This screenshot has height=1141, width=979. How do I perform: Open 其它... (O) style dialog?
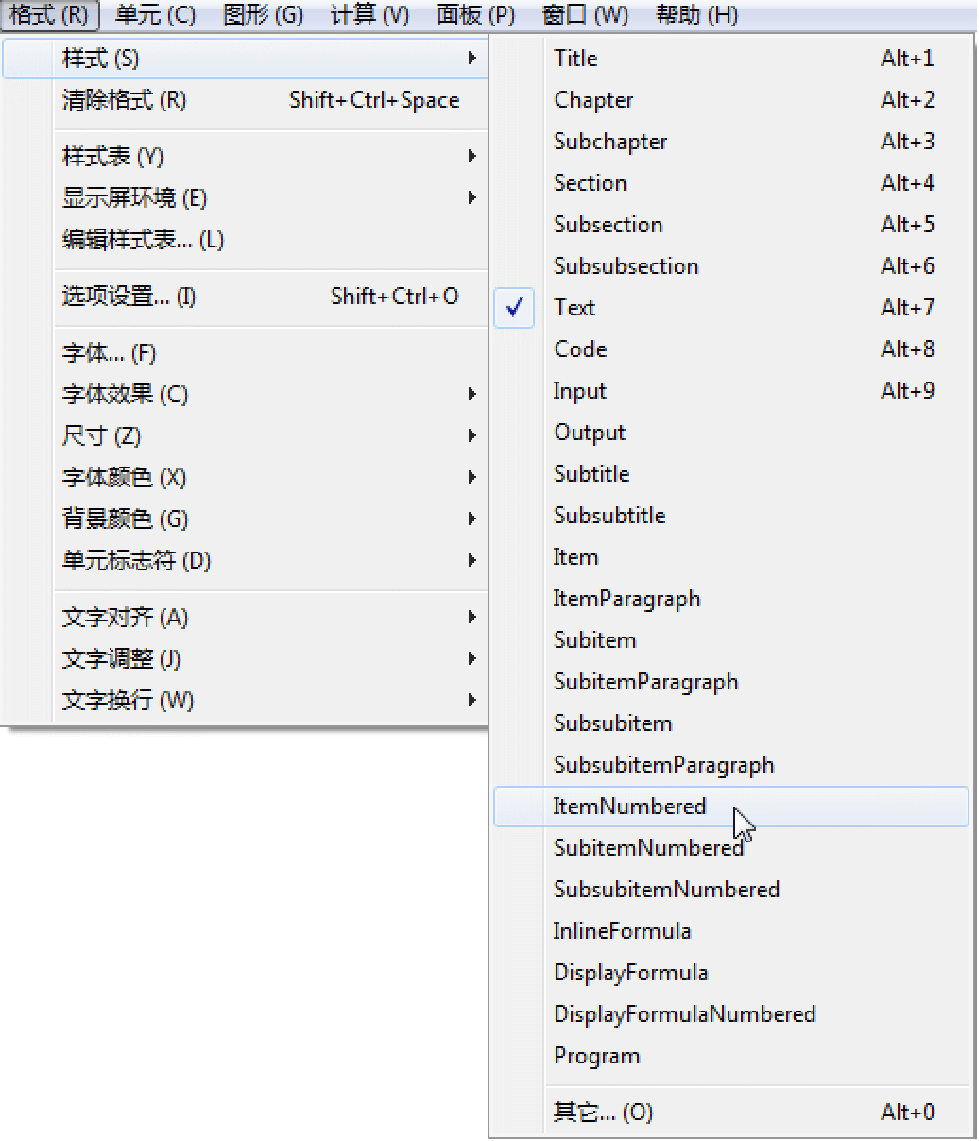731,1112
